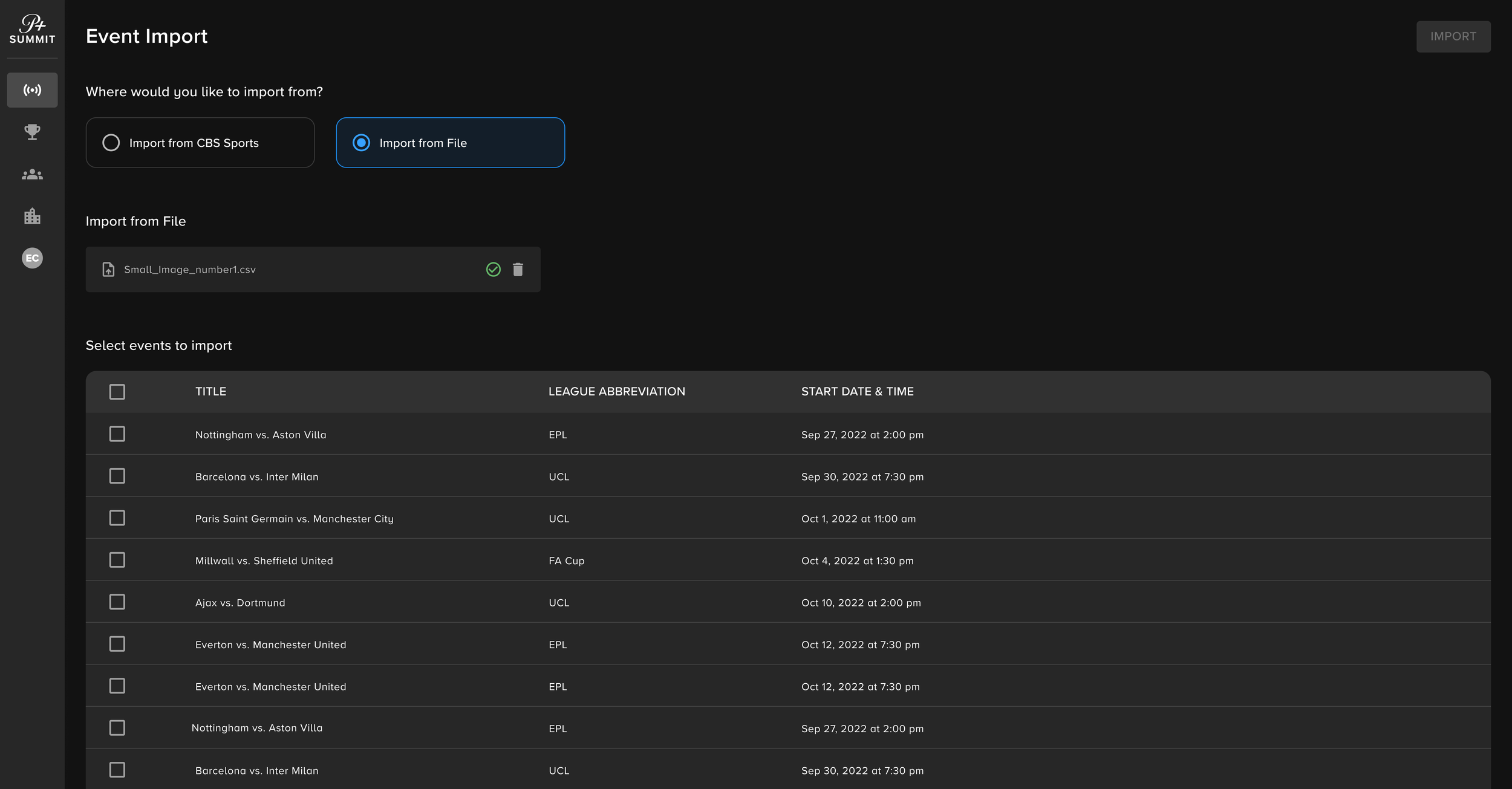
Task: Click the START DATE & TIME column header
Action: 857,392
